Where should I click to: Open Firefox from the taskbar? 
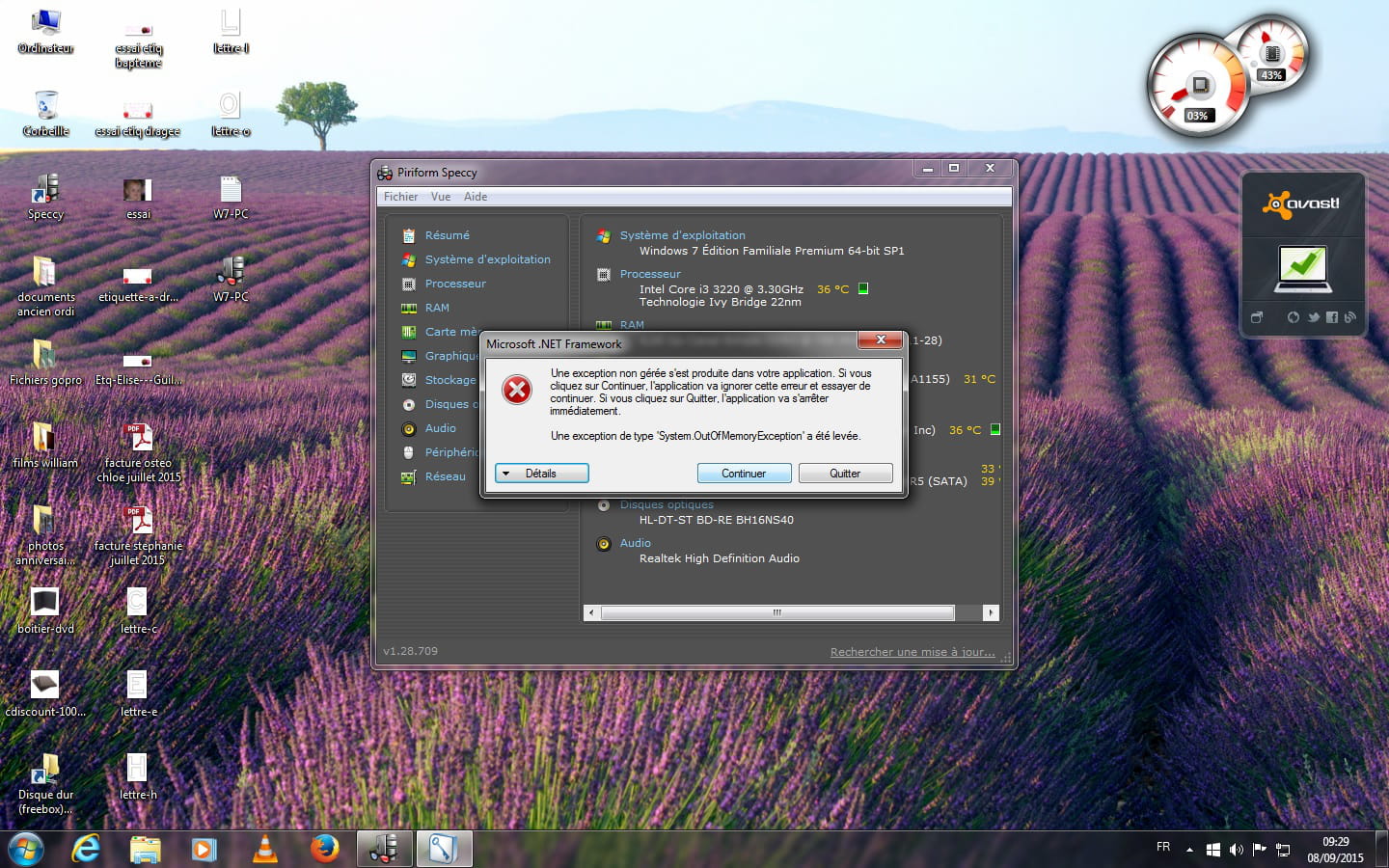tap(325, 849)
